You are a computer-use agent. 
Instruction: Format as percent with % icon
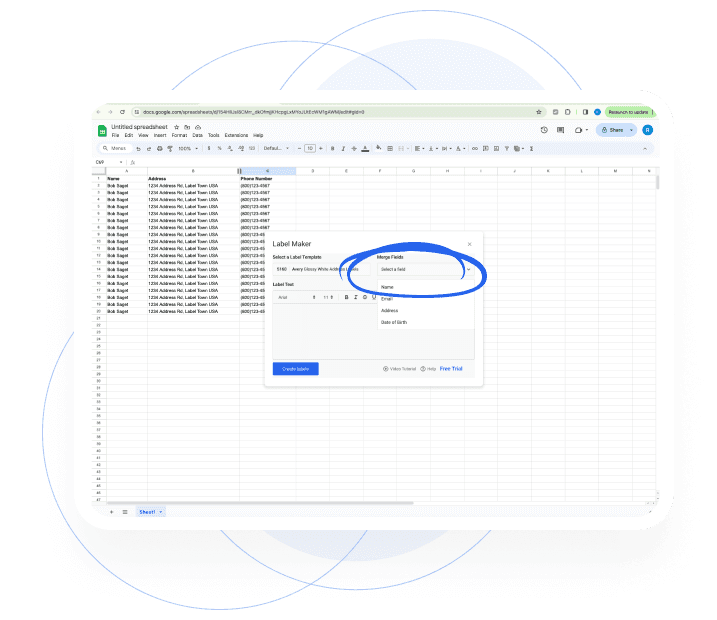[x=219, y=149]
